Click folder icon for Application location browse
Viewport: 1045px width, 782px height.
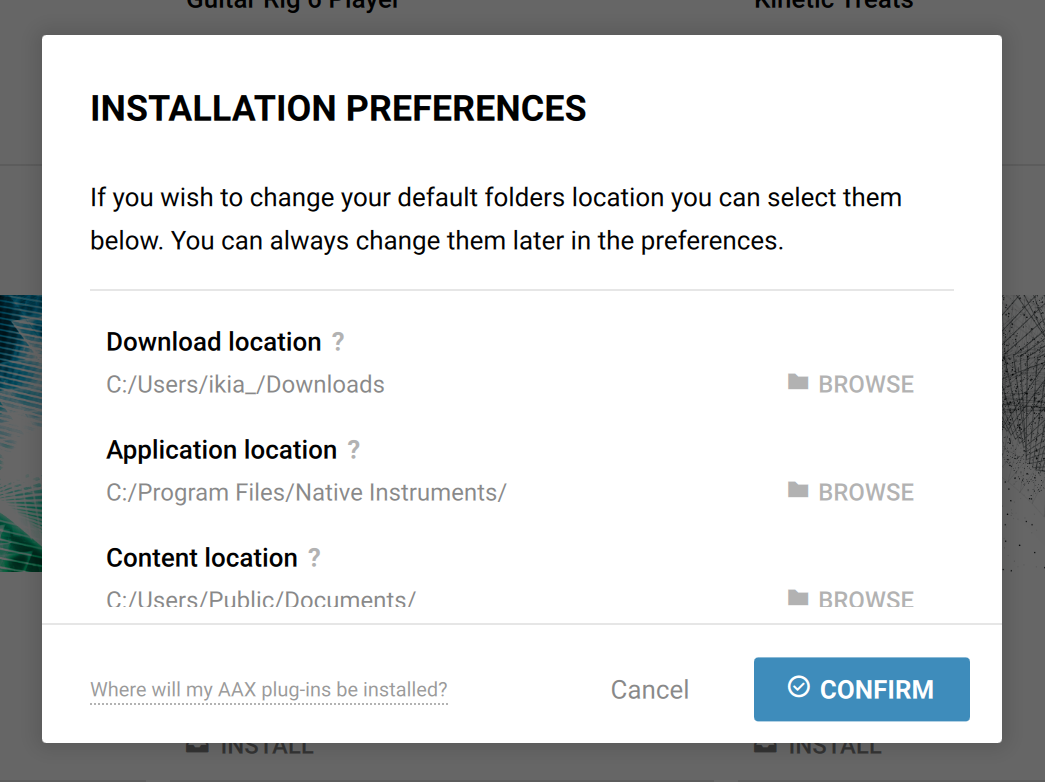click(798, 491)
